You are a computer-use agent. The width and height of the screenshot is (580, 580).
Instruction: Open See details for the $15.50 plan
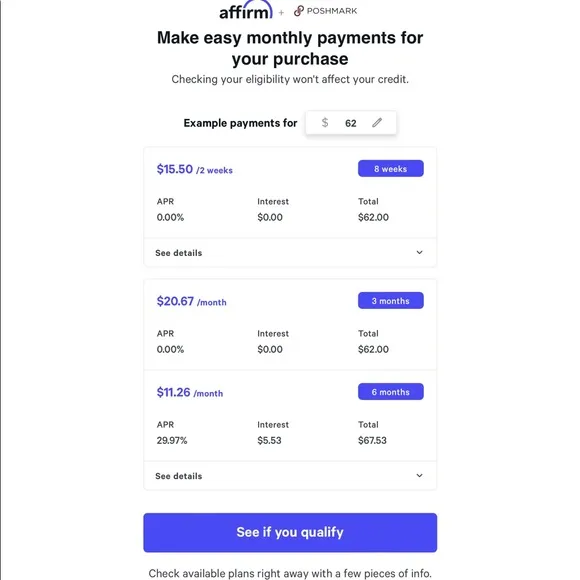pos(290,253)
